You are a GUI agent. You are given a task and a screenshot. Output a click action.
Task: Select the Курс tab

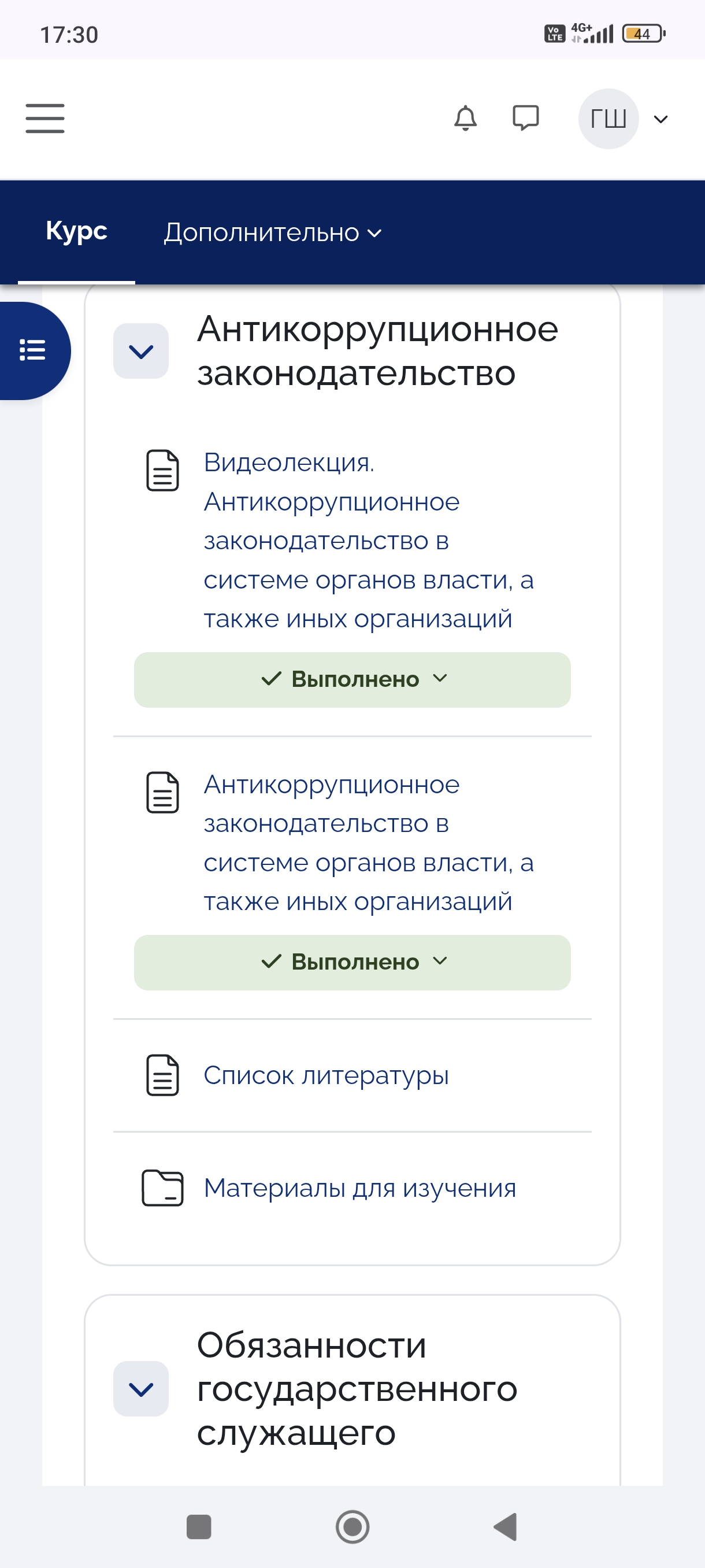[77, 231]
